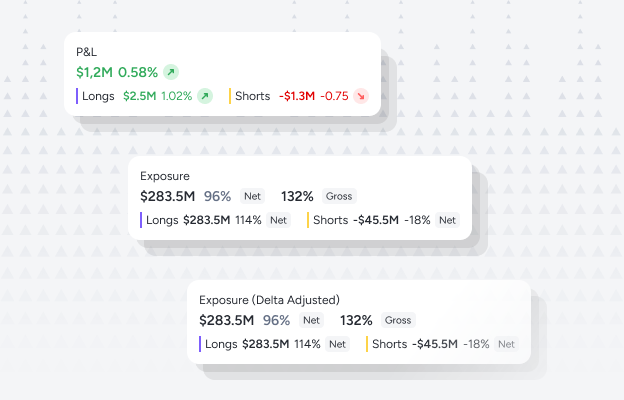
Task: Click the 132% value in the Exposure card
Action: pyautogui.click(x=297, y=196)
